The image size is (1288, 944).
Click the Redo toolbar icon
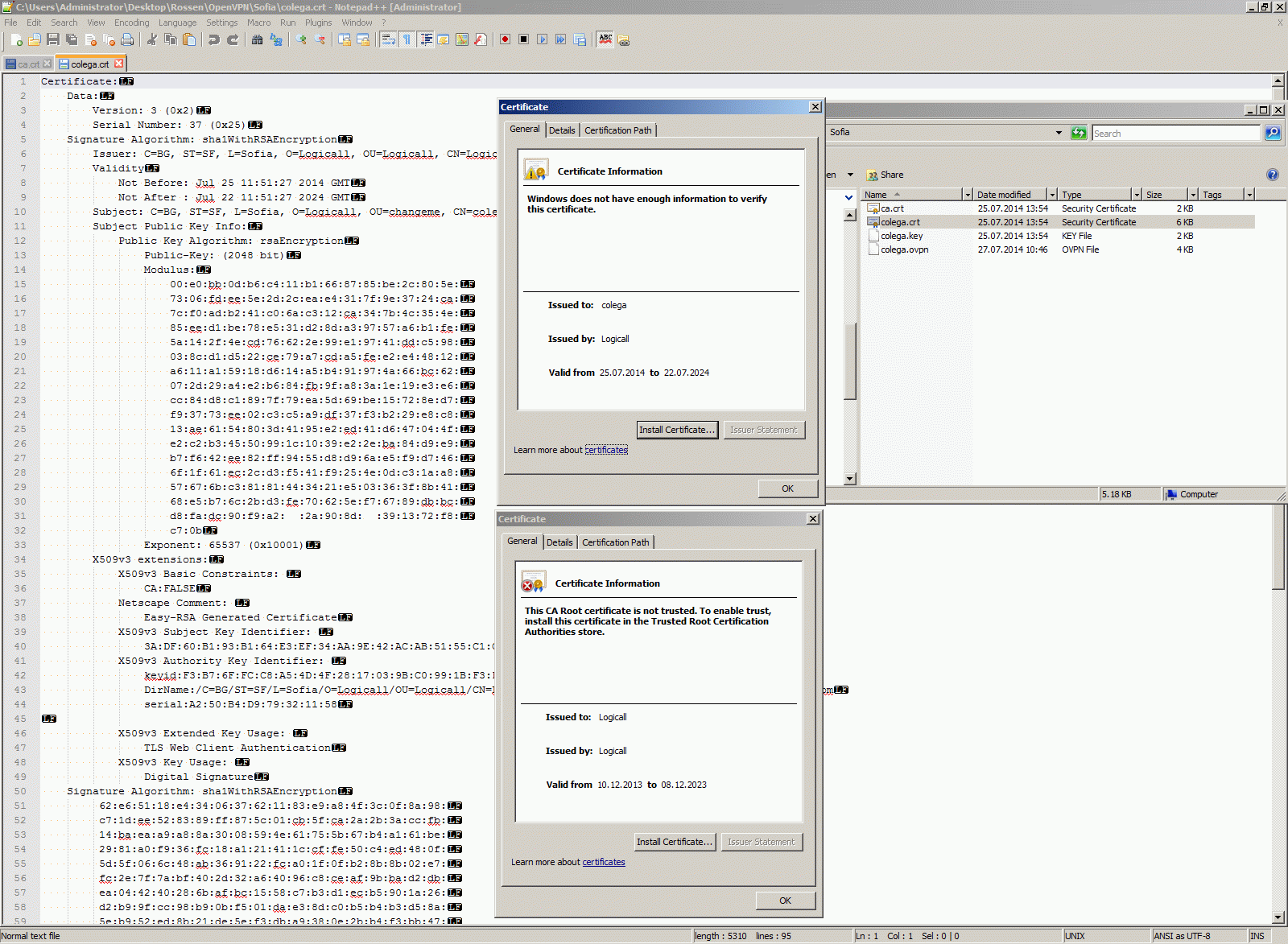pos(233,39)
